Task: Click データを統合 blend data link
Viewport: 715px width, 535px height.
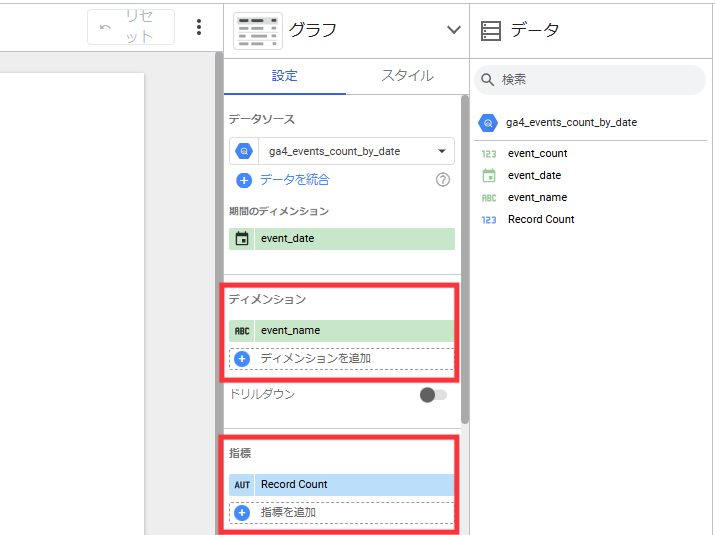Action: coord(295,180)
